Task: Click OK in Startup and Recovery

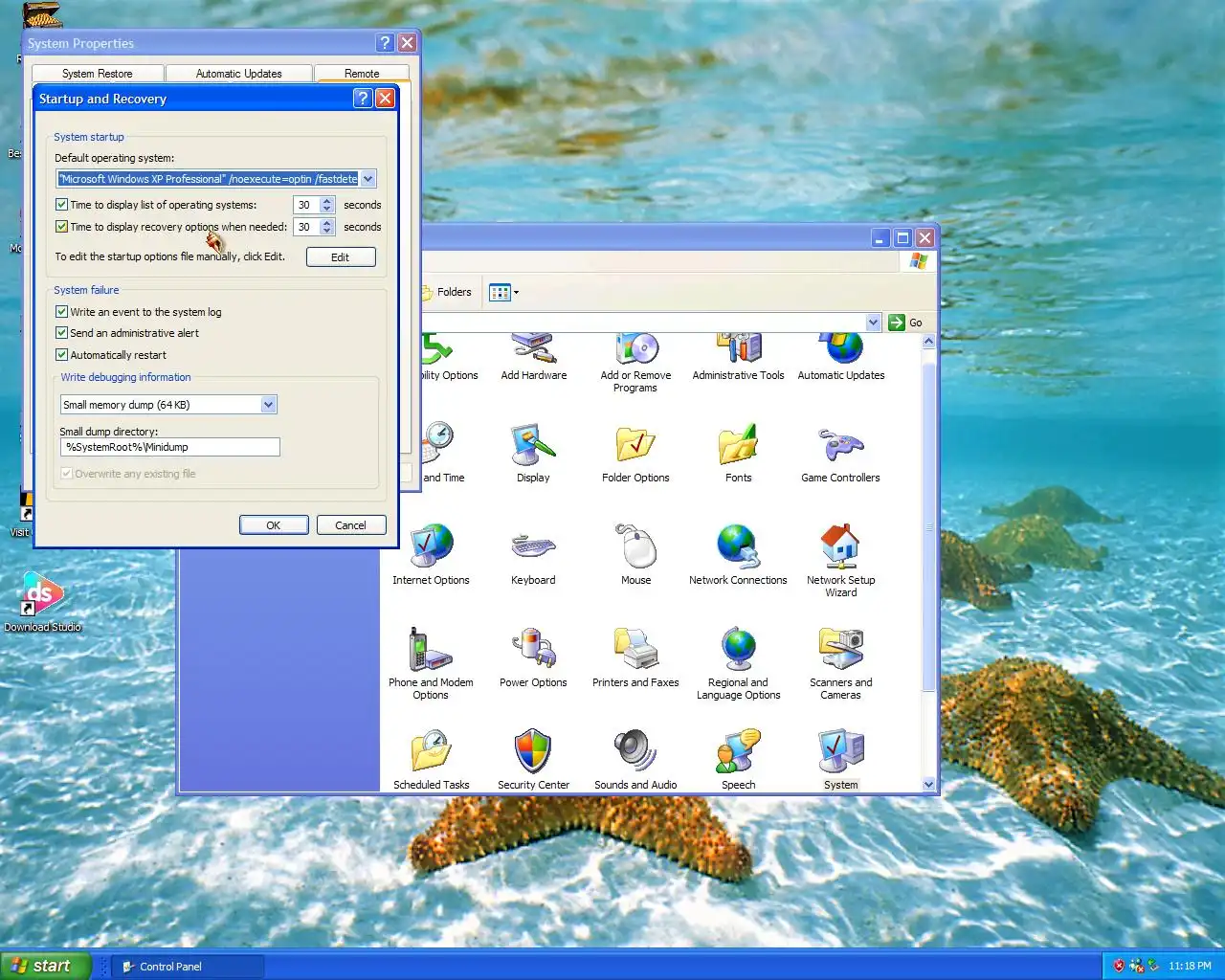Action: tap(274, 525)
